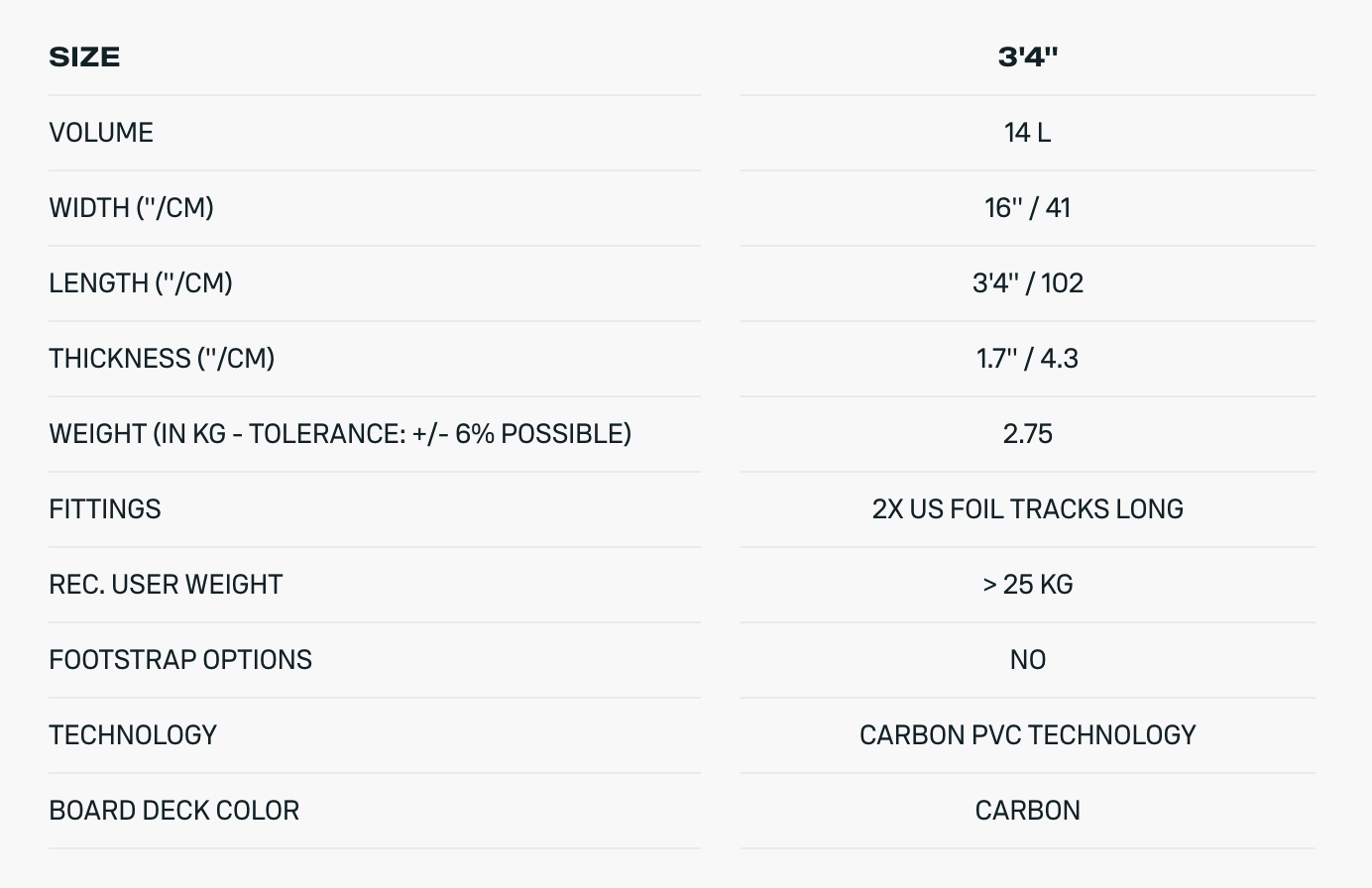Select the WIDTH ("/CM) row label
The image size is (1372, 888).
pyautogui.click(x=131, y=208)
